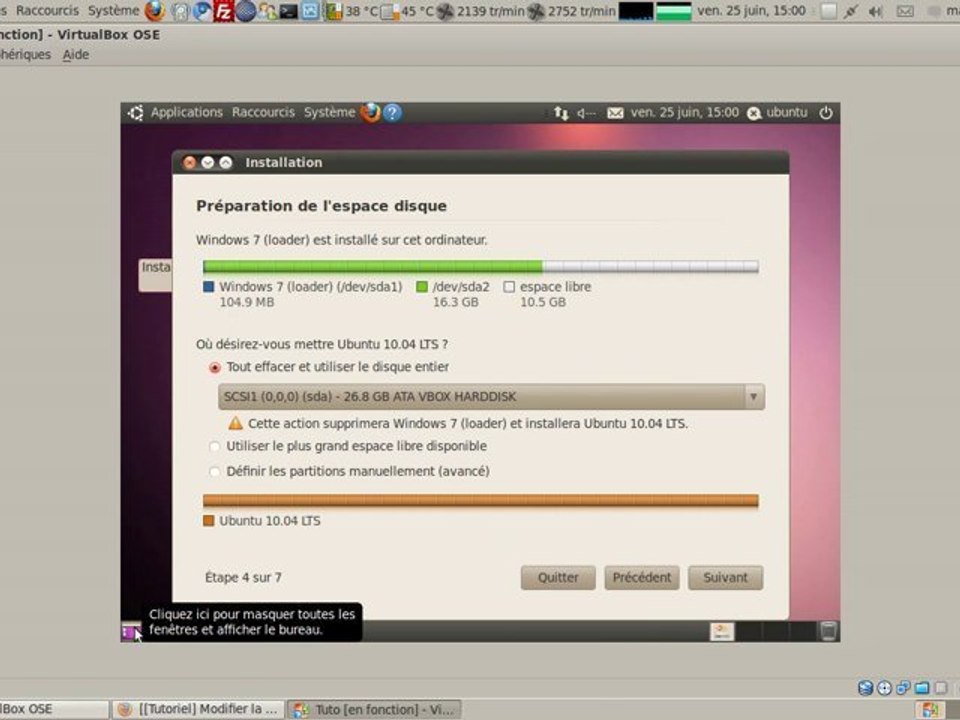The width and height of the screenshot is (960, 720).
Task: Open the guest messaging envelope indicator
Action: click(615, 113)
